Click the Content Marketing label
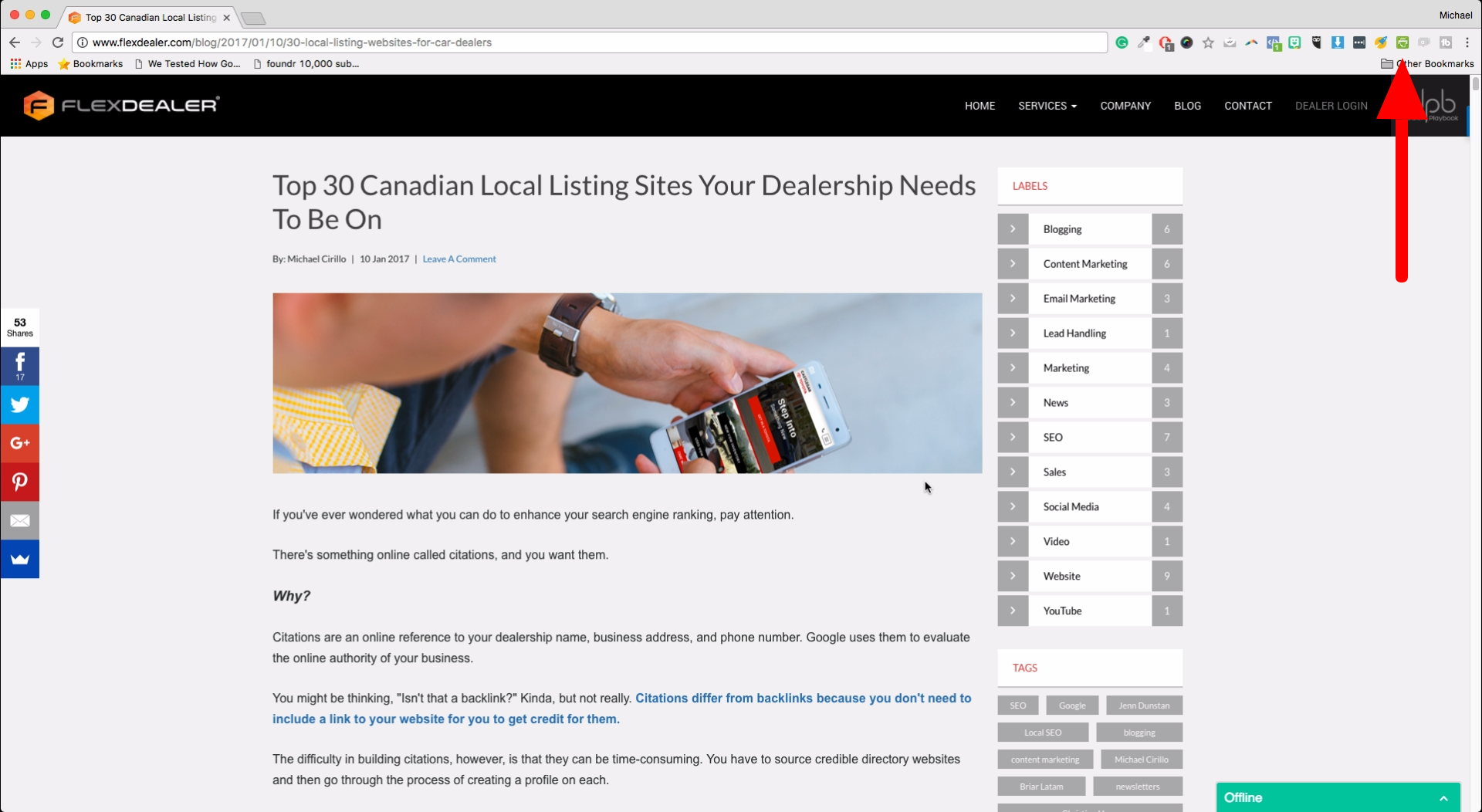 pyautogui.click(x=1084, y=264)
